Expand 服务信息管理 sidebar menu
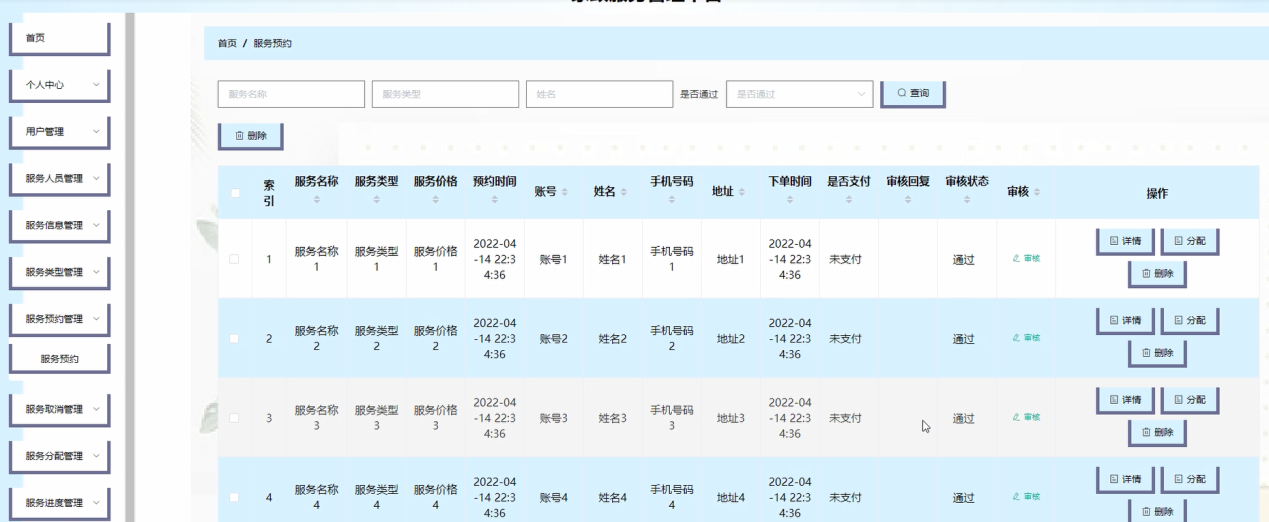This screenshot has height=522, width=1269. (x=58, y=225)
